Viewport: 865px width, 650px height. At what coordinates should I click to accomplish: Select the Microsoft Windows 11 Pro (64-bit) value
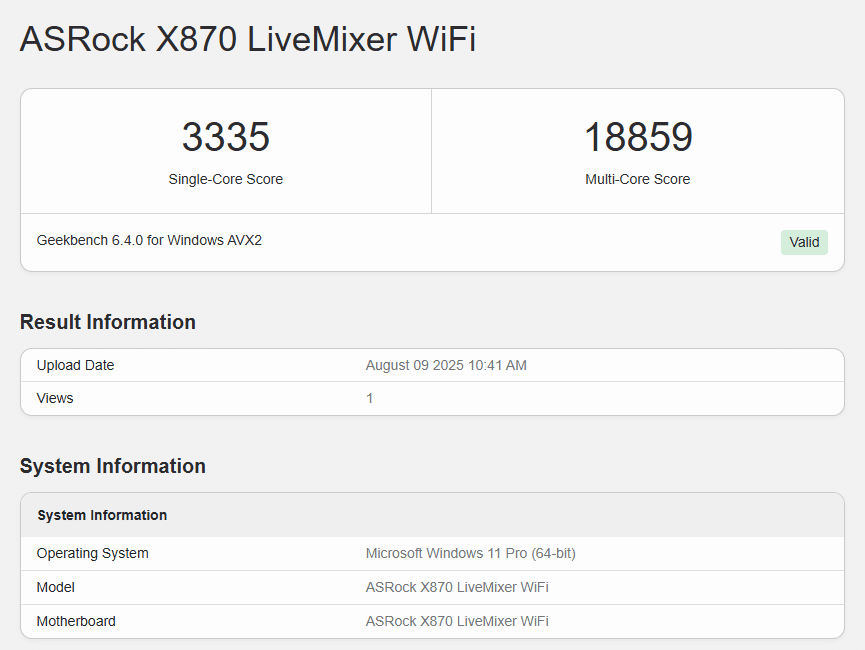point(471,553)
